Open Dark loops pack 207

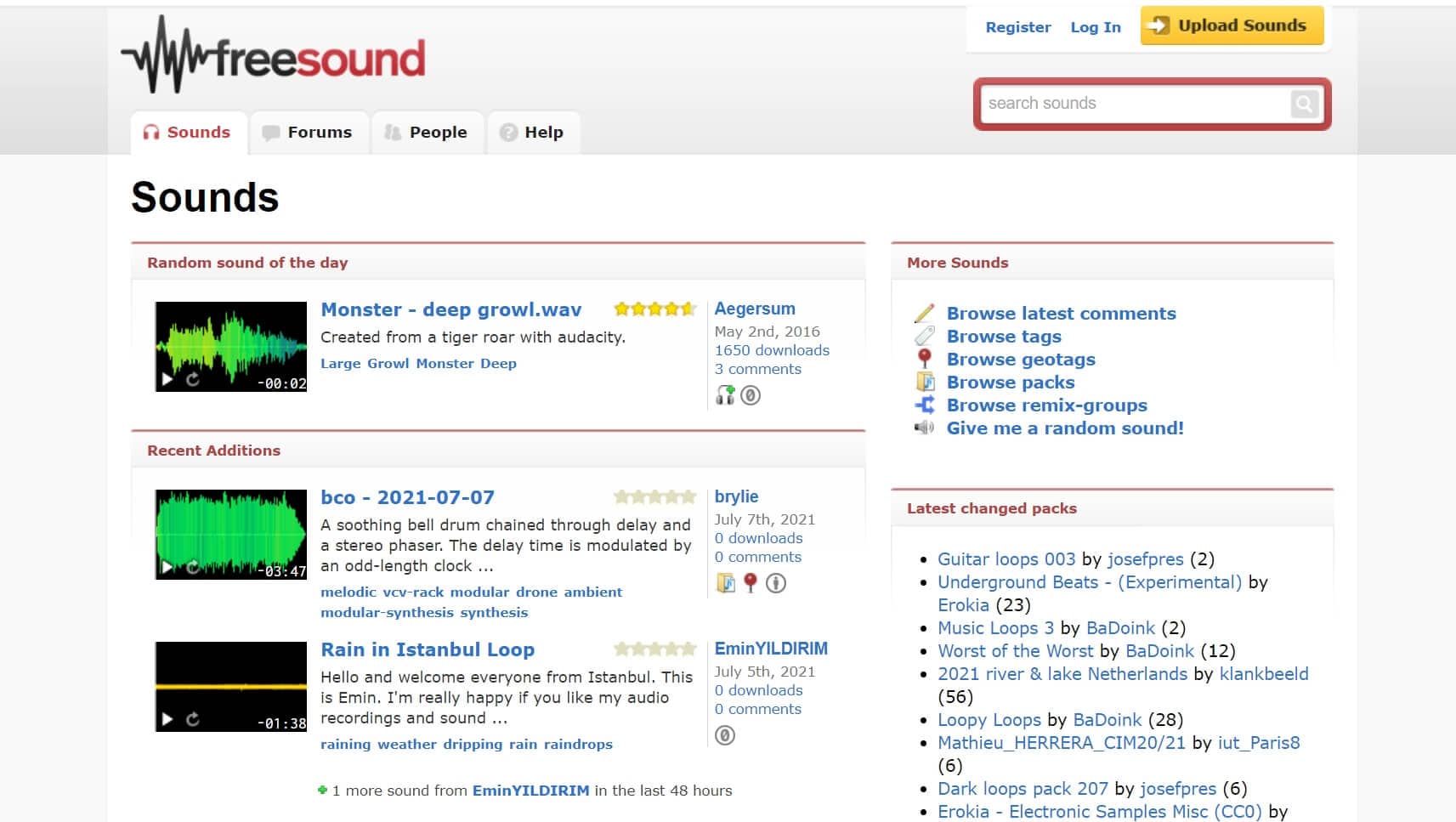(1023, 788)
